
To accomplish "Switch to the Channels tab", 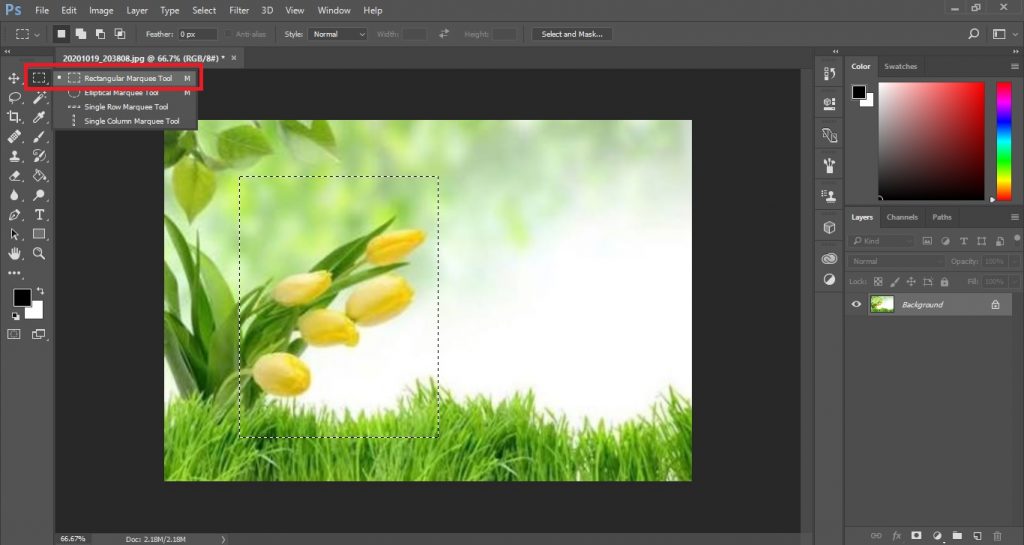I will (902, 217).
